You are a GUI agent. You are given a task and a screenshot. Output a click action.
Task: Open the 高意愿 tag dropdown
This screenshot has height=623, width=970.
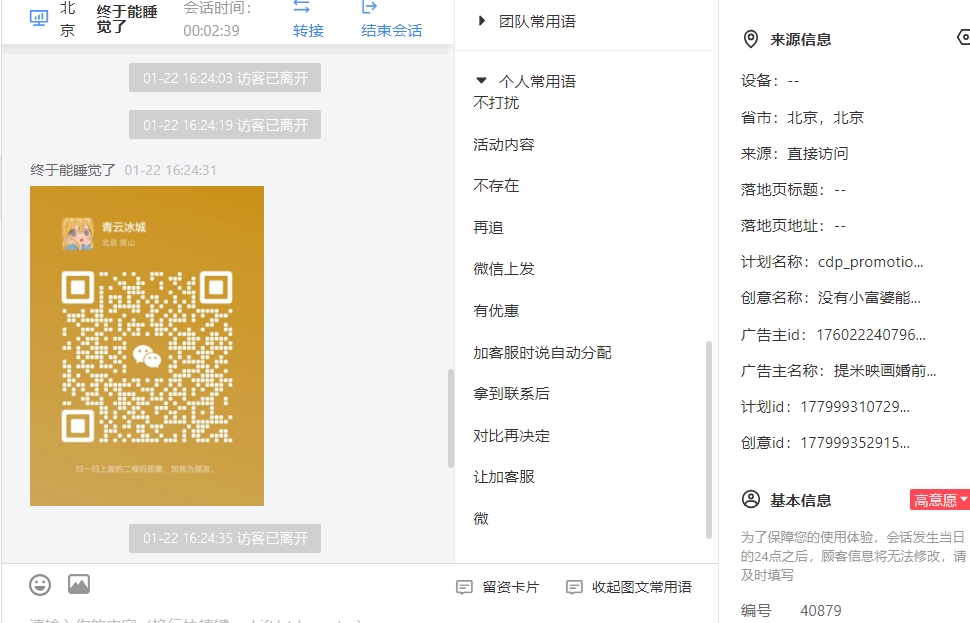(x=940, y=500)
